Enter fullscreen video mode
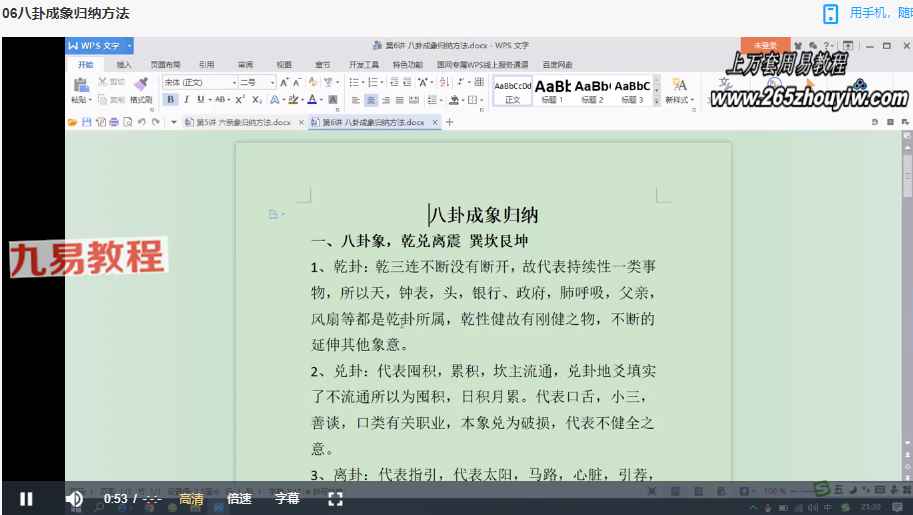This screenshot has height=515, width=913. click(336, 498)
